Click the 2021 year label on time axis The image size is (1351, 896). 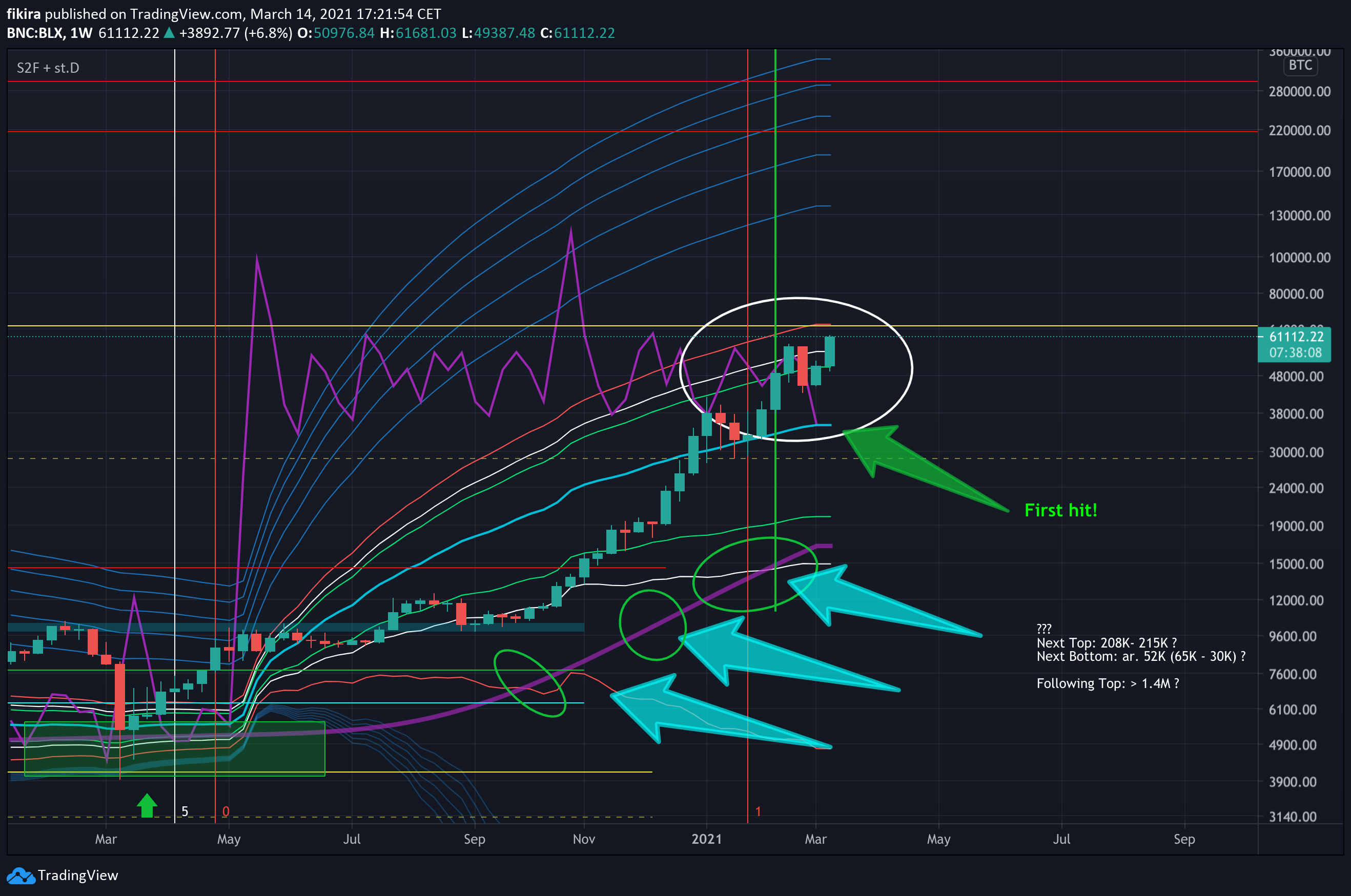707,840
